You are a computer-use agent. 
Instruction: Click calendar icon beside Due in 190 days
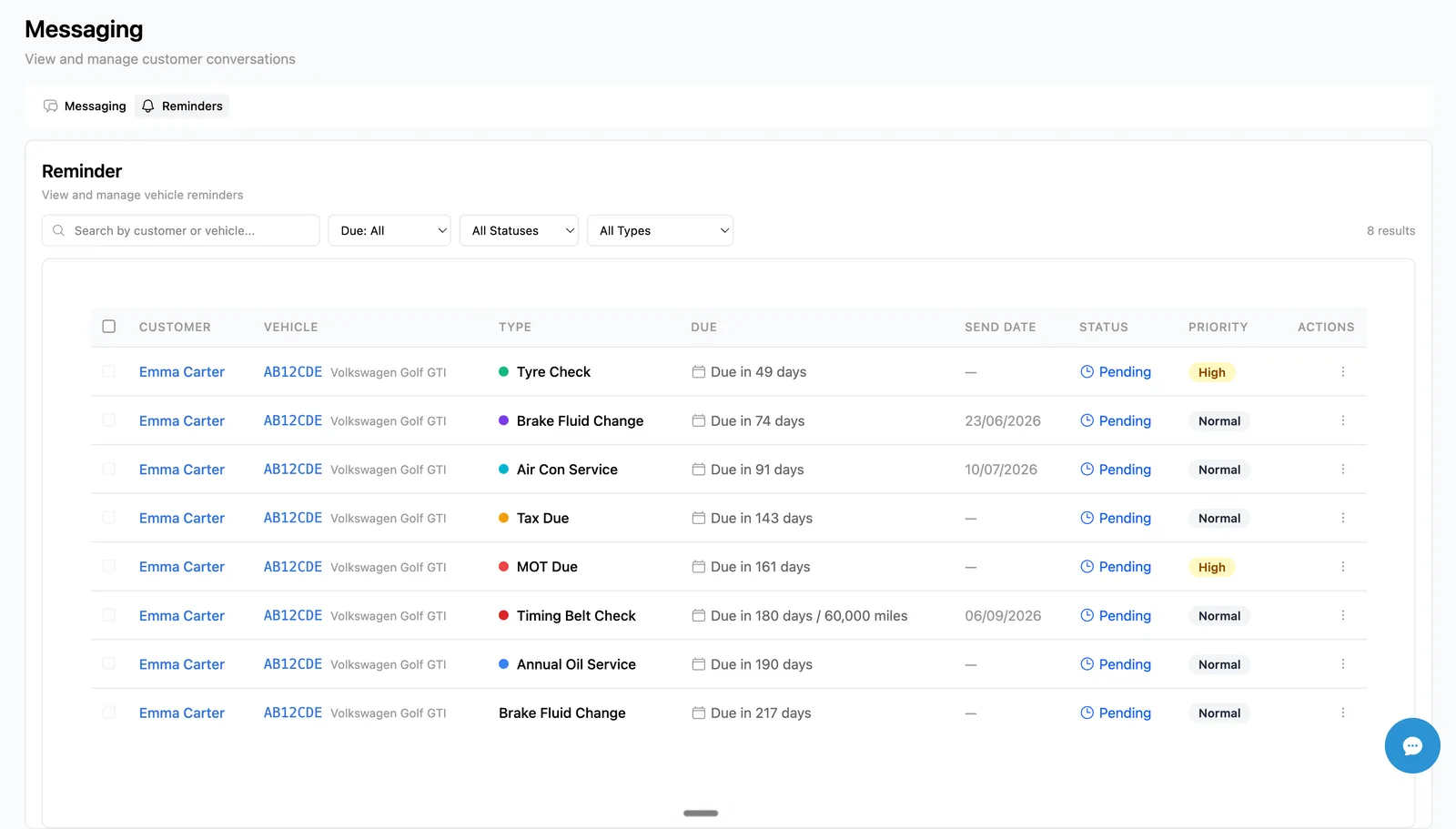(699, 664)
